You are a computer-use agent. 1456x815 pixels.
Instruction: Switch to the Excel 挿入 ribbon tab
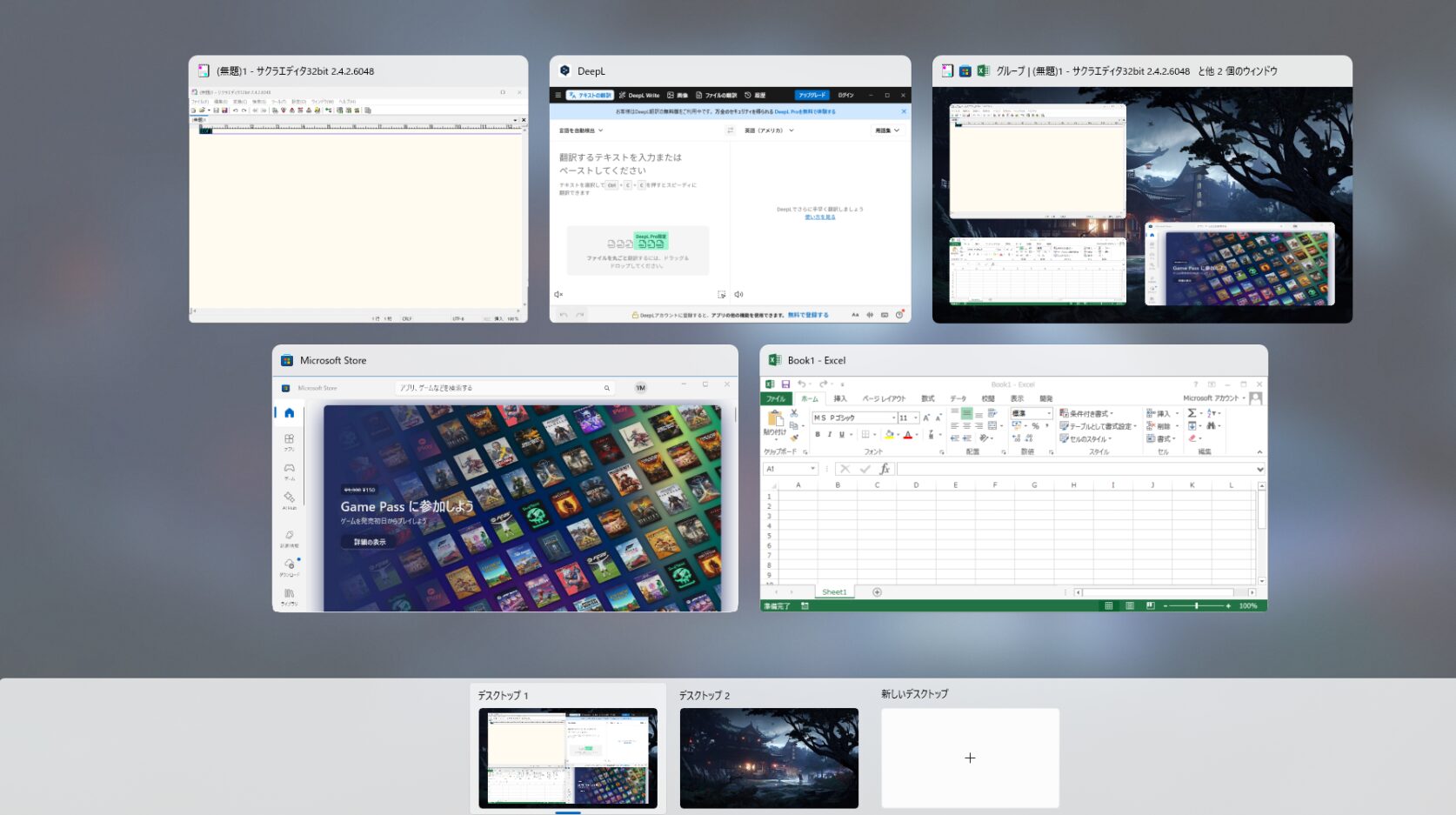tap(839, 398)
